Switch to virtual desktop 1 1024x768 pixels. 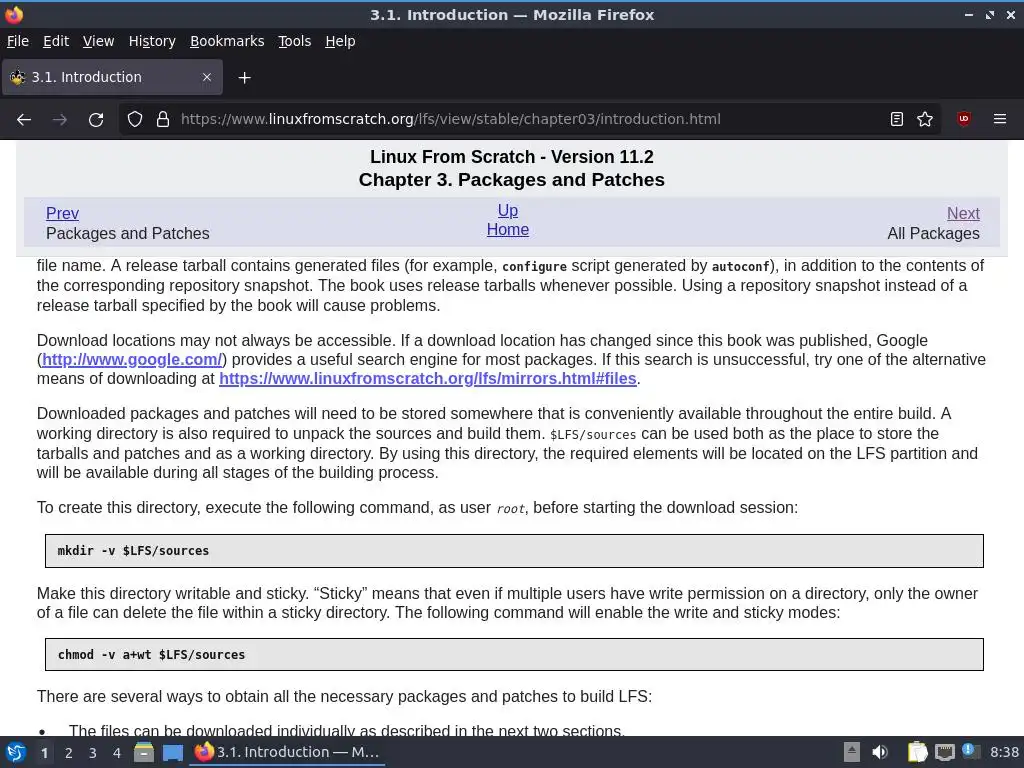pos(44,753)
